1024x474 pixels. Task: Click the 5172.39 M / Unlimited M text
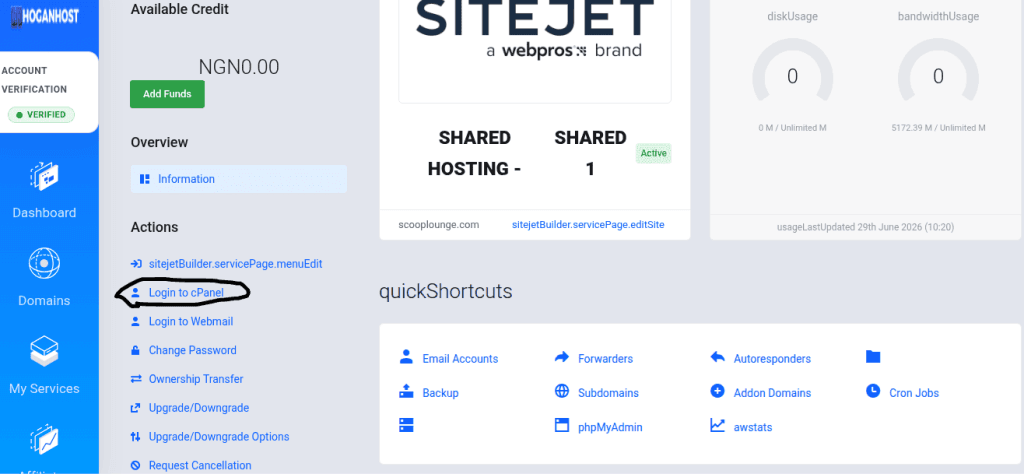pos(938,128)
